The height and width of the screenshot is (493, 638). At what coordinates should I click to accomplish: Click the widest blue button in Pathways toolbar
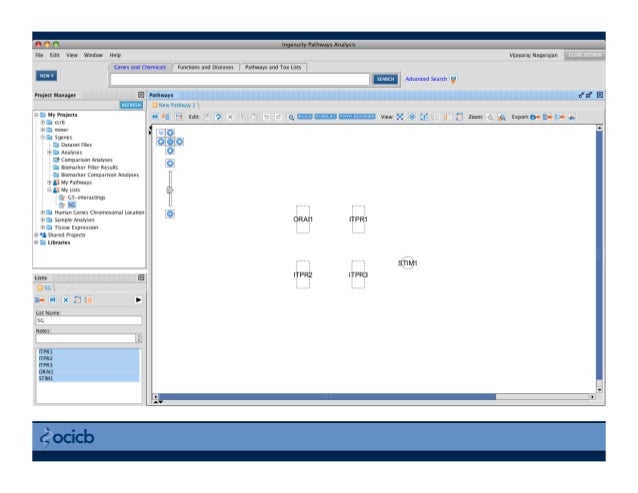(x=357, y=117)
